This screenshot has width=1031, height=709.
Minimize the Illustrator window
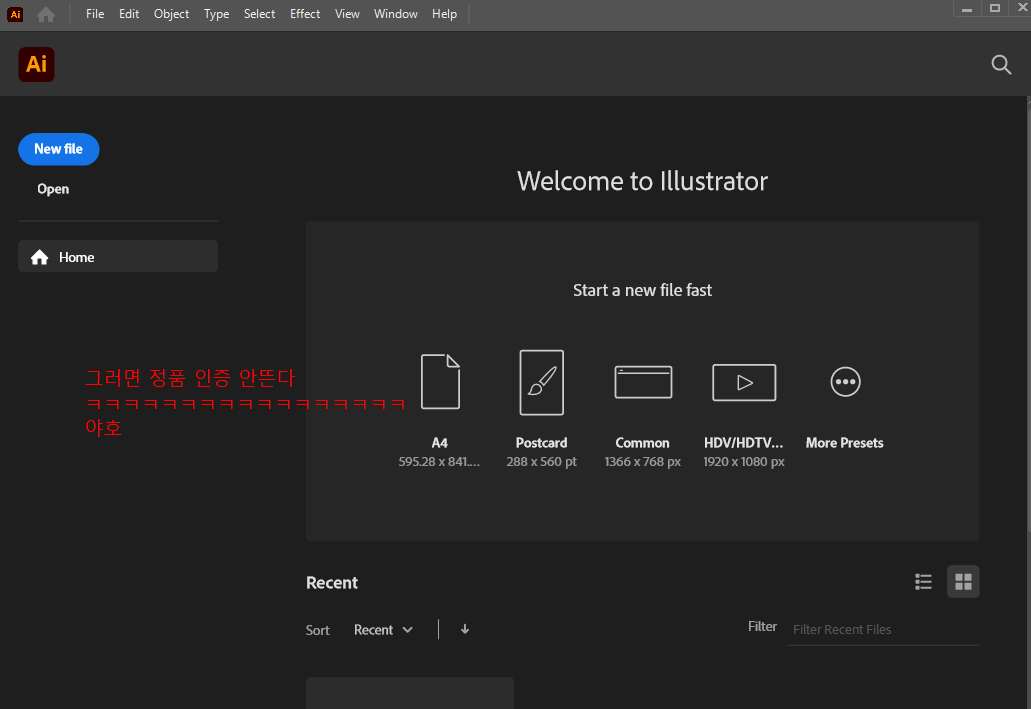[x=967, y=8]
